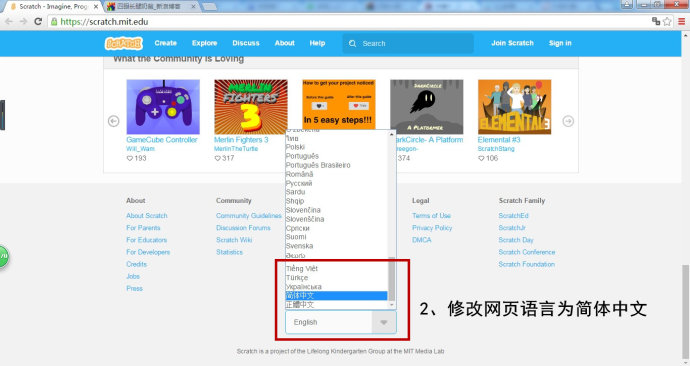Select 正體中文 in the language list
The image size is (690, 366).
(337, 304)
